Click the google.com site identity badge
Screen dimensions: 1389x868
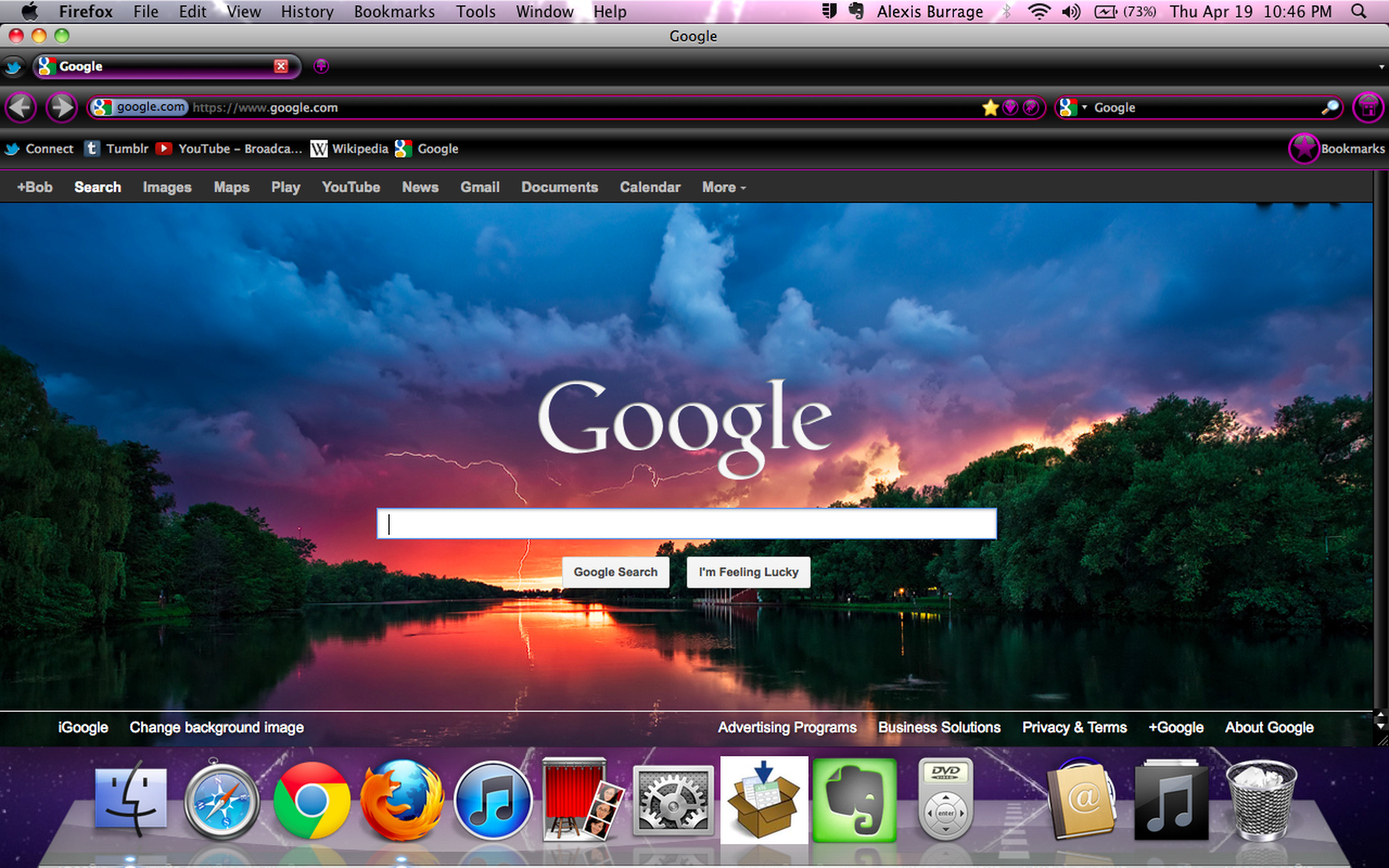(x=140, y=107)
